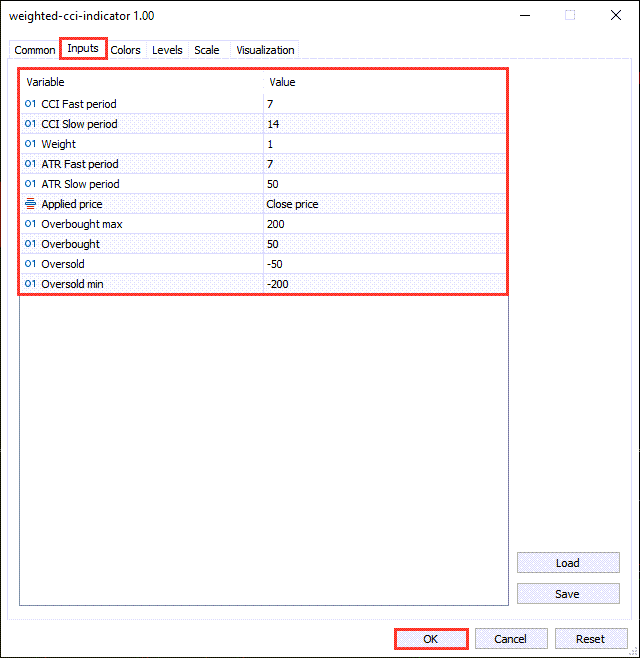Save the input settings with Save
The height and width of the screenshot is (658, 640).
pos(567,593)
